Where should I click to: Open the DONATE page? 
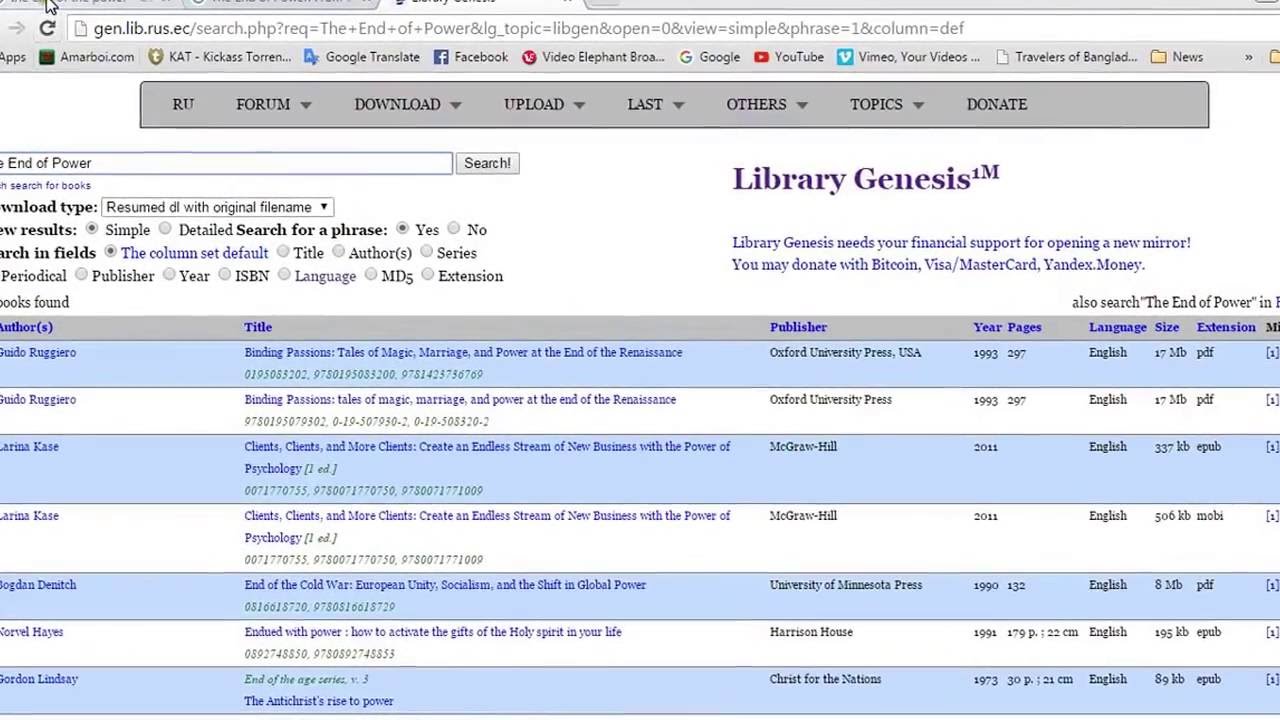click(x=996, y=104)
